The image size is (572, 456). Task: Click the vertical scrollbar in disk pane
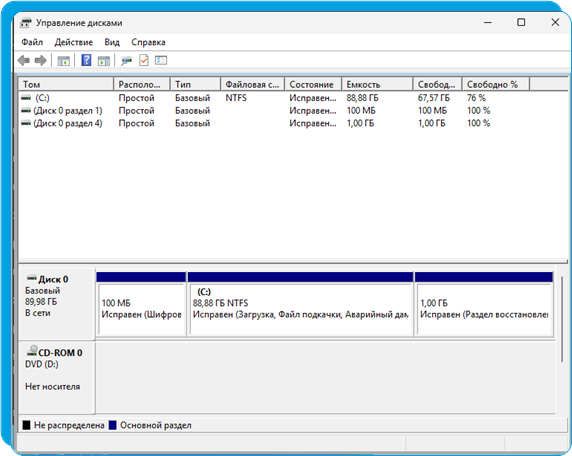click(x=562, y=319)
